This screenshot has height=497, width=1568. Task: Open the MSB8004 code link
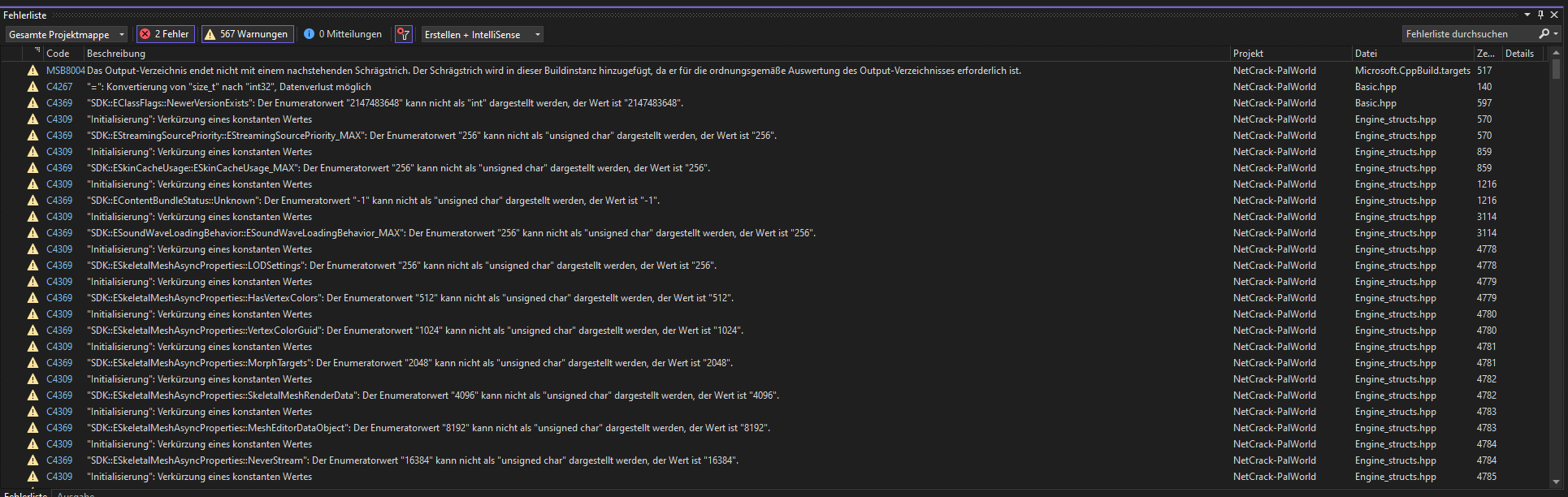(x=65, y=71)
